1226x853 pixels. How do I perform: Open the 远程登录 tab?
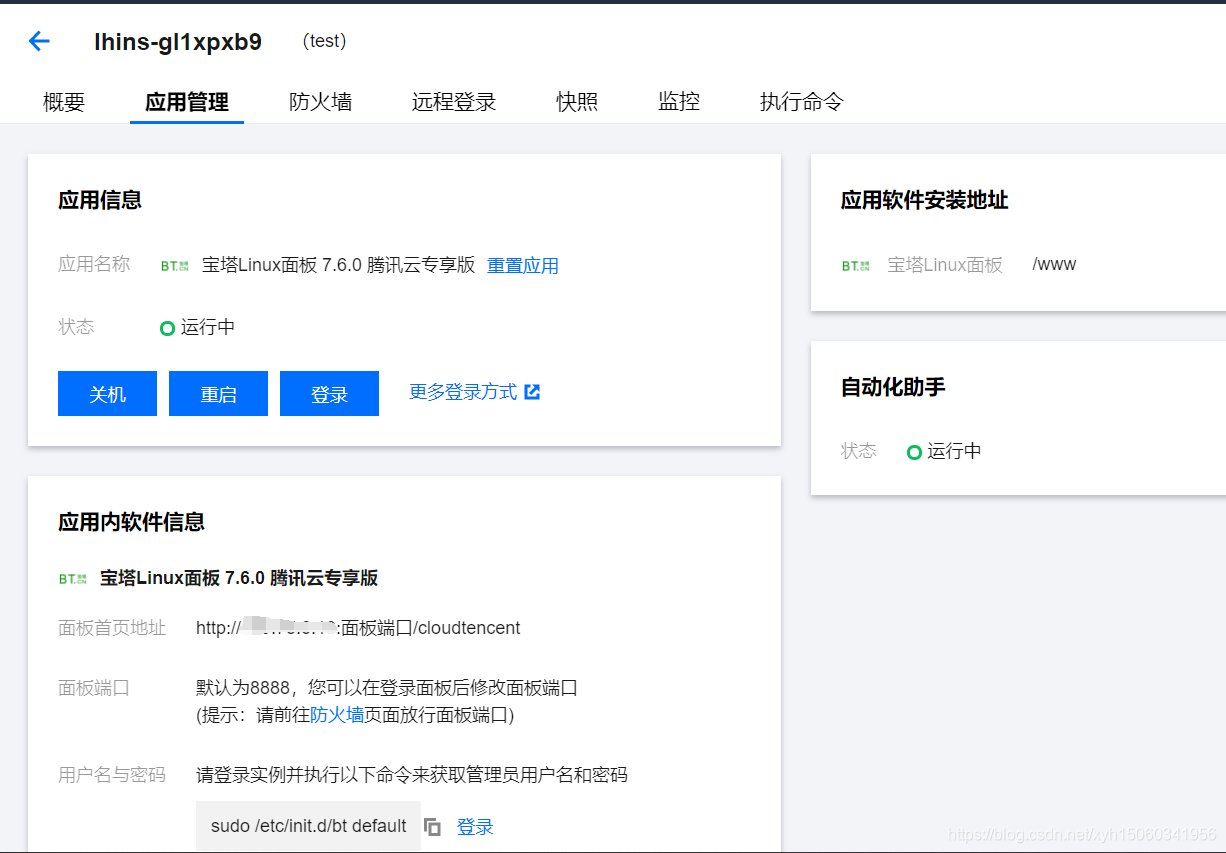tap(454, 102)
